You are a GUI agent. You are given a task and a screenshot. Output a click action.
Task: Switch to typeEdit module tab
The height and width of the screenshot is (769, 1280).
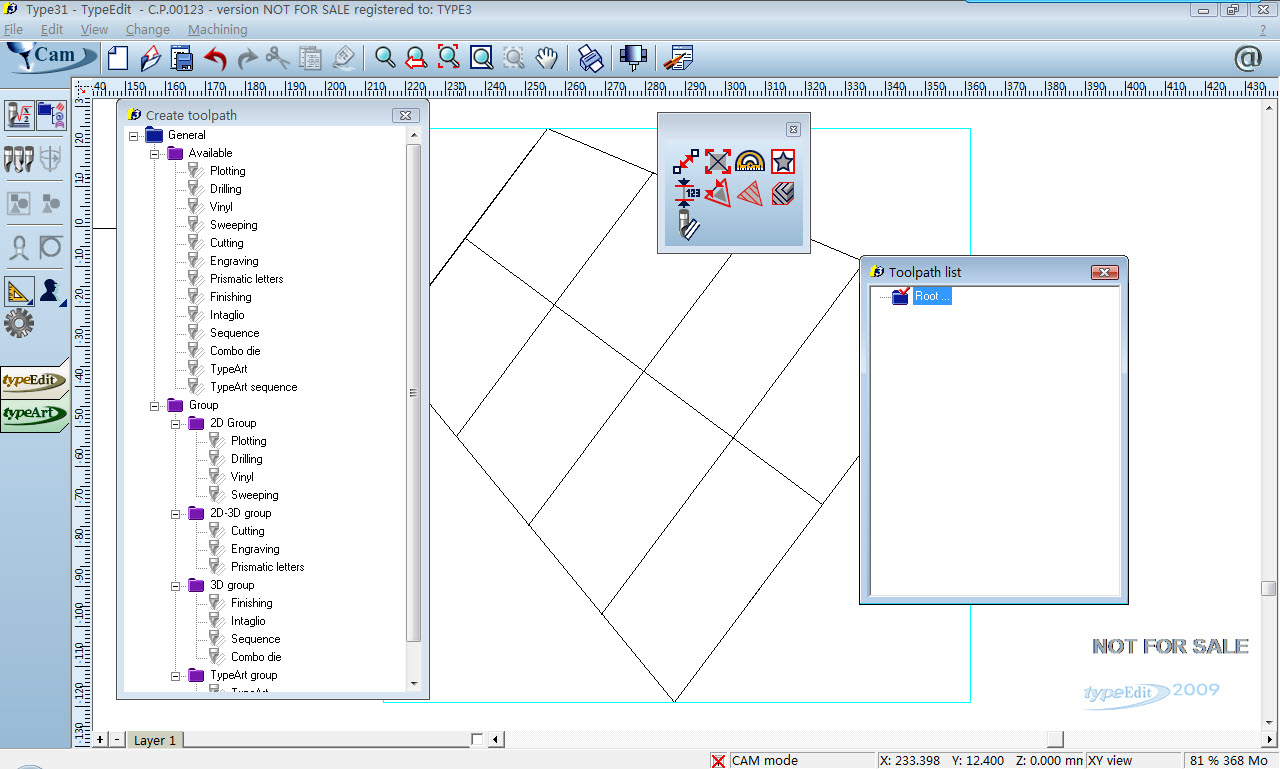pos(34,381)
